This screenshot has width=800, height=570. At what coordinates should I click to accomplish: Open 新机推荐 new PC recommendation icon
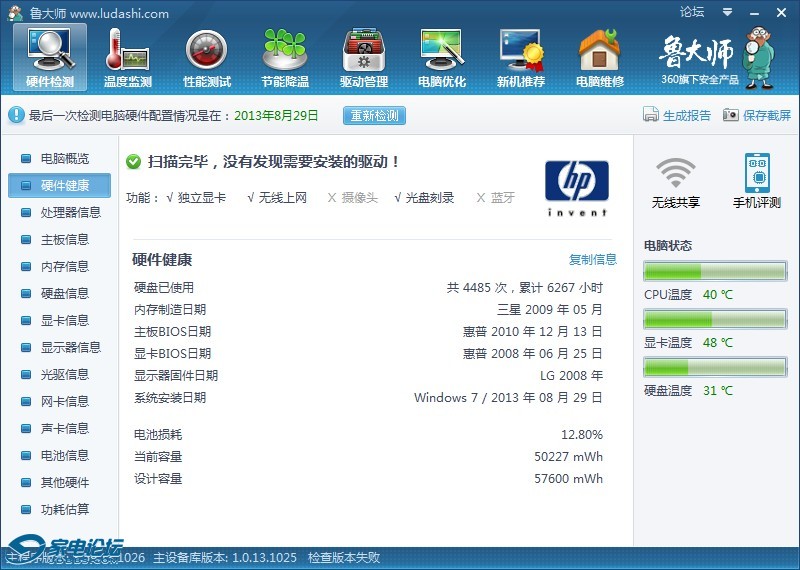coord(521,52)
